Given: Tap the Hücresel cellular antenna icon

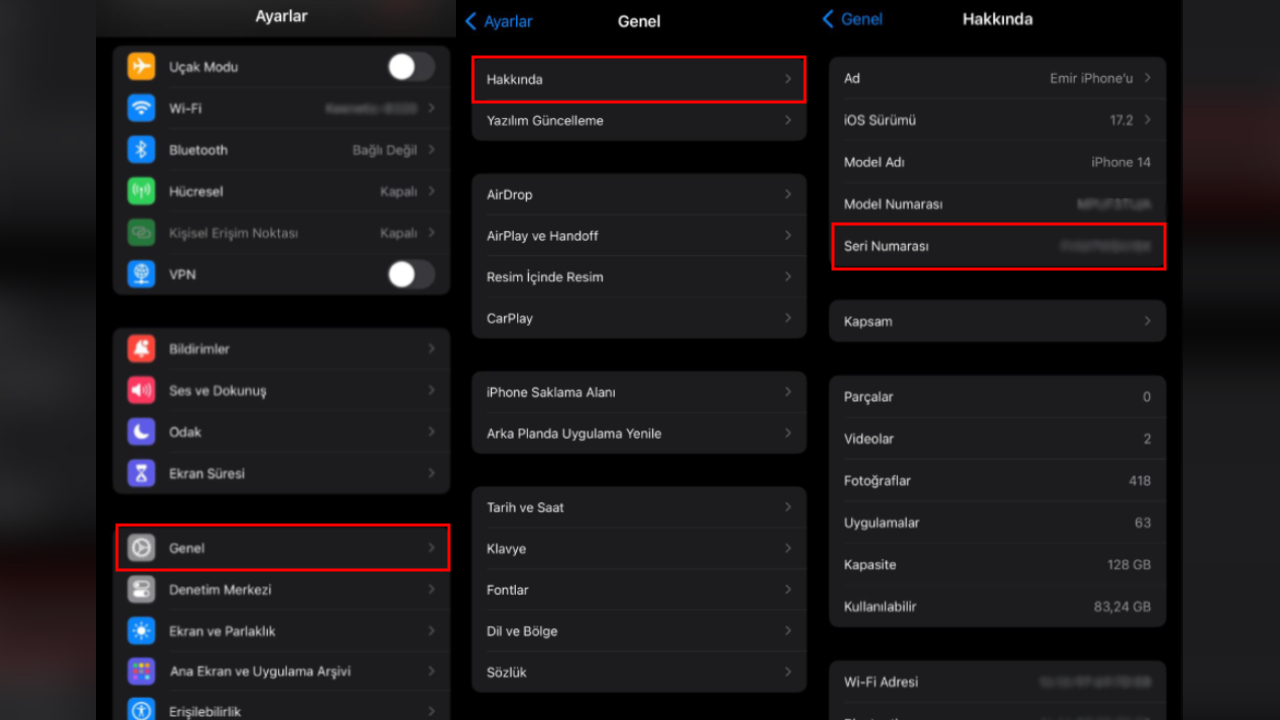Looking at the screenshot, I should tap(141, 191).
